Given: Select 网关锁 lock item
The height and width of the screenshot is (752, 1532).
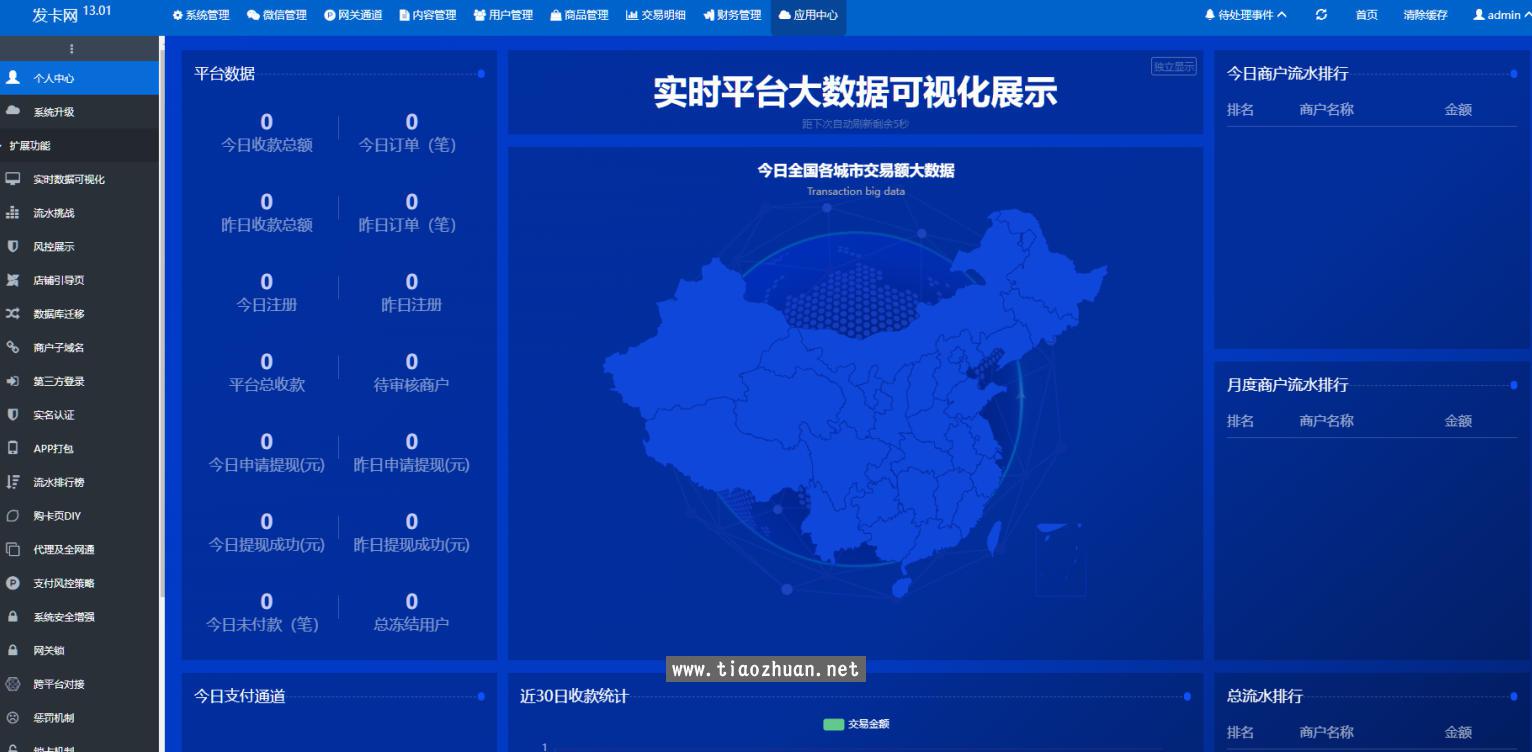Looking at the screenshot, I should tap(79, 651).
